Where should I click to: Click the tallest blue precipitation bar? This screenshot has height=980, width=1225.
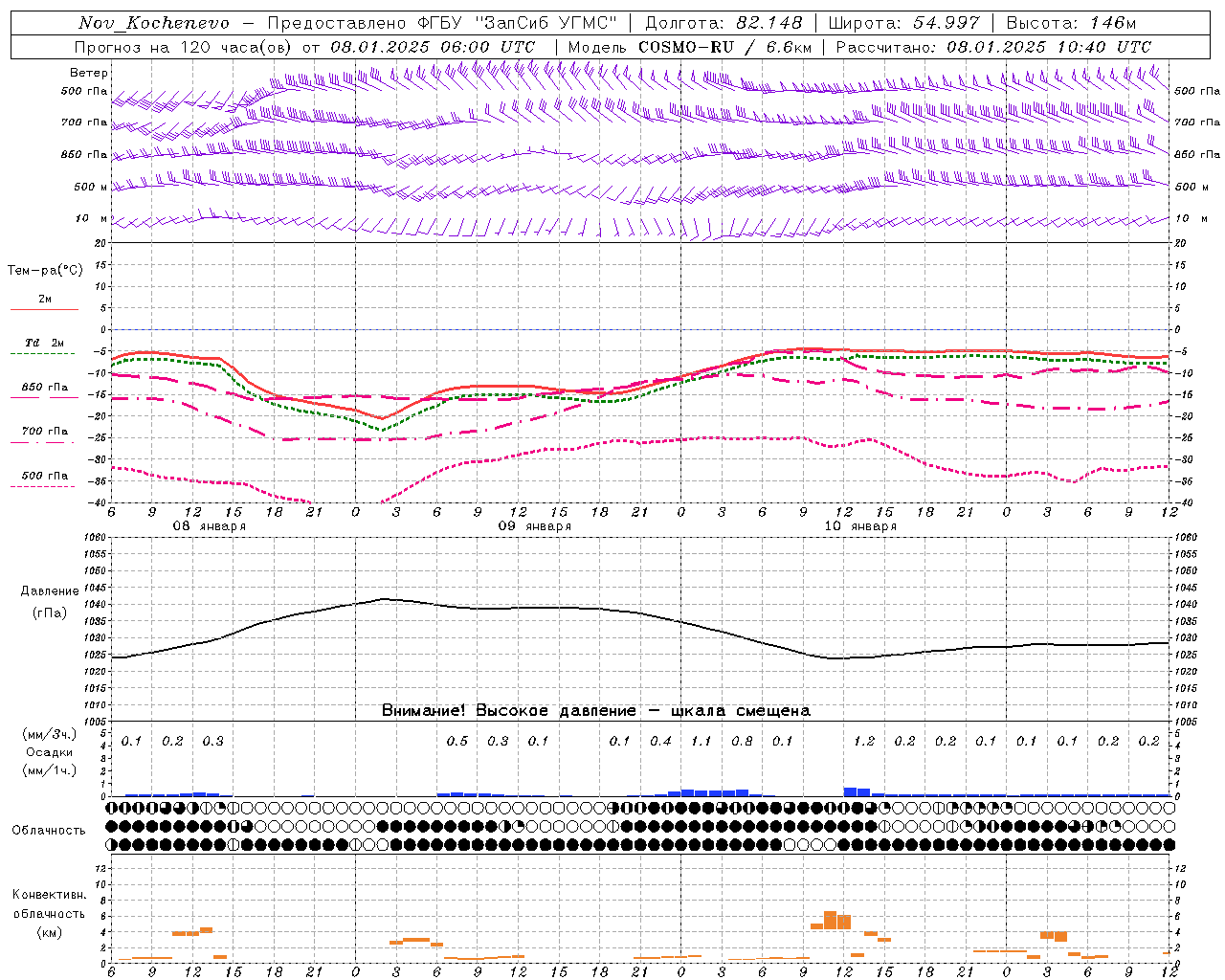(x=850, y=791)
